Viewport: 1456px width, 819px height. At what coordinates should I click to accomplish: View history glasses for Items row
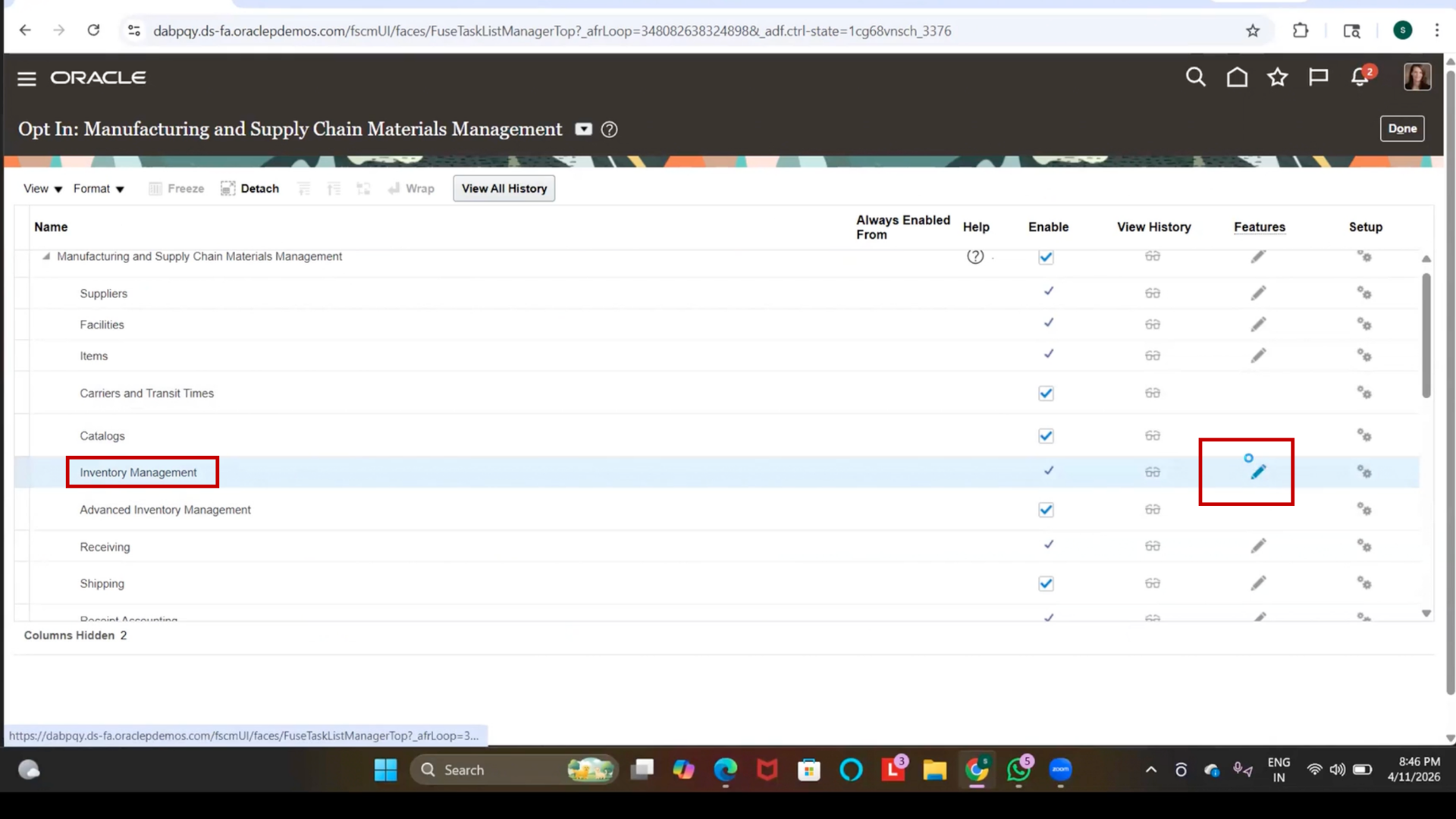pyautogui.click(x=1153, y=356)
